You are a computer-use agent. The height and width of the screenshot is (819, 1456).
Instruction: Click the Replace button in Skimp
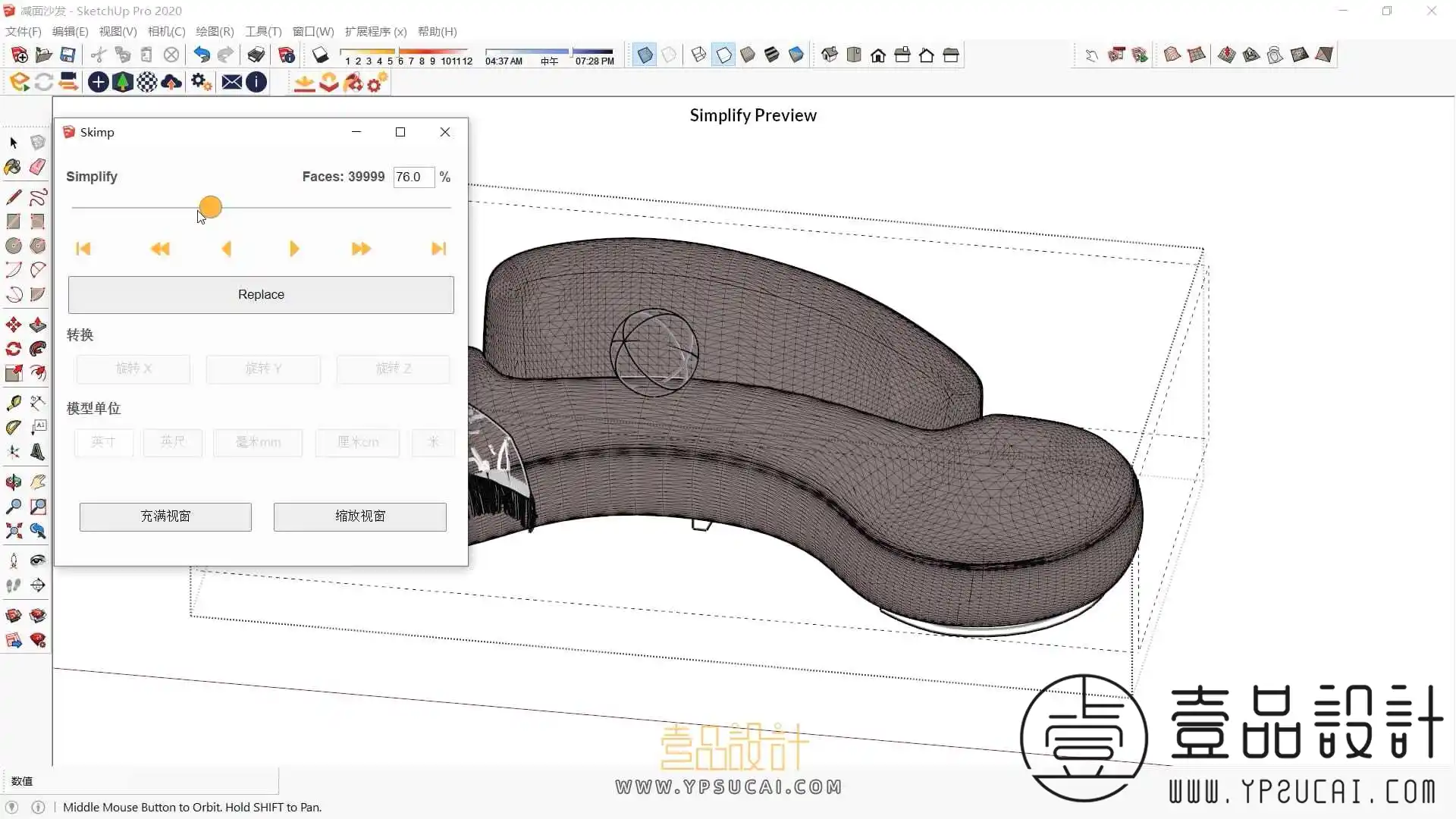point(261,294)
